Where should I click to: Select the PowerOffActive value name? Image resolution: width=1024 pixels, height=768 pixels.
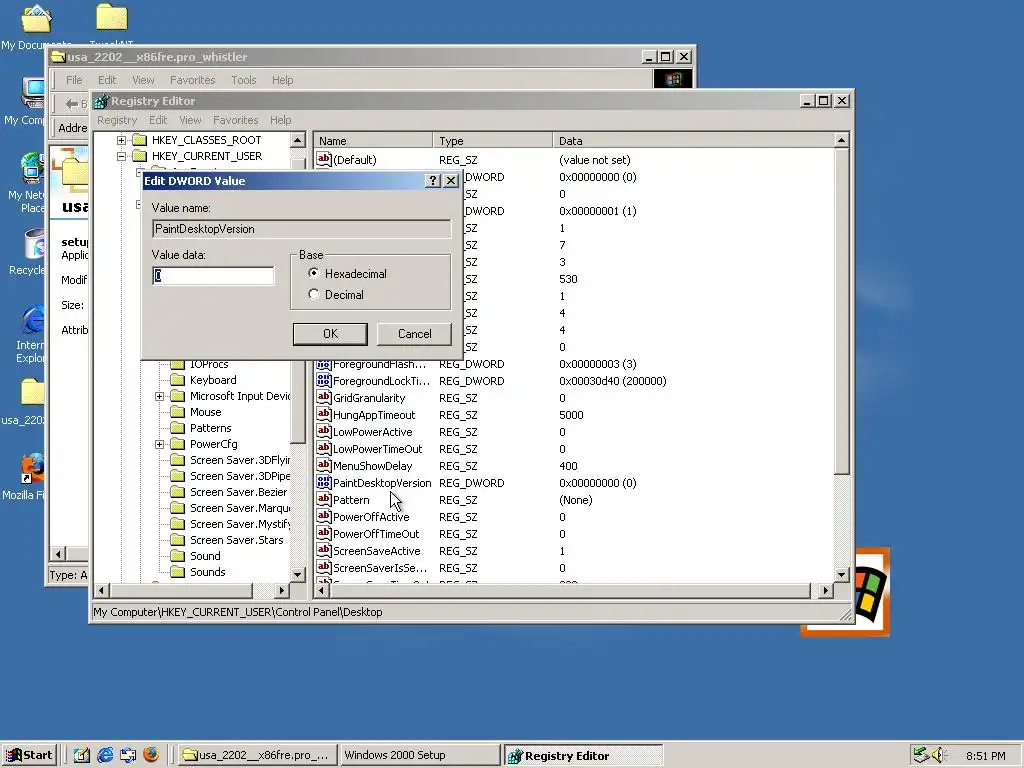coord(371,517)
